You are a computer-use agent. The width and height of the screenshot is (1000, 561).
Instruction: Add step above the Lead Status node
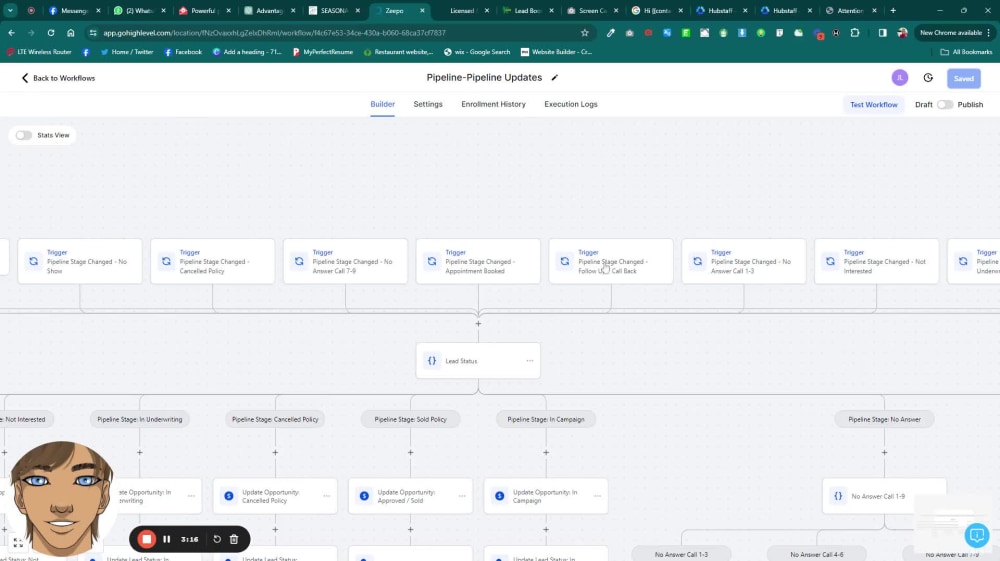[478, 324]
